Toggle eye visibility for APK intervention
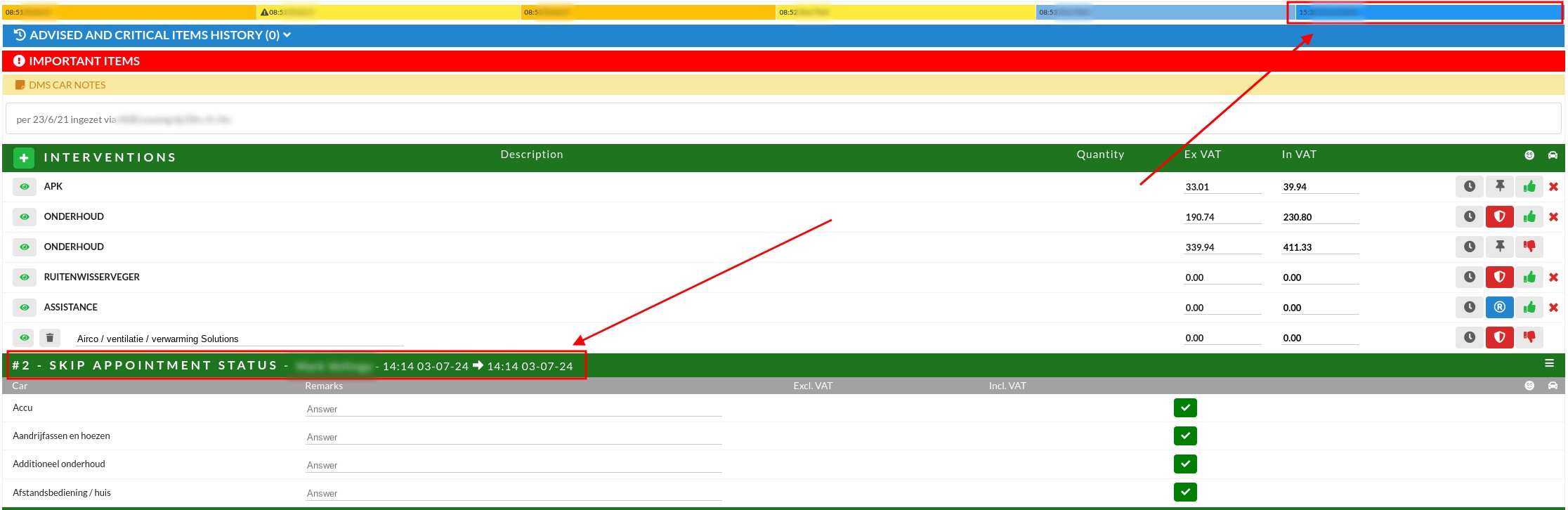Viewport: 1568px width, 510px height. pyautogui.click(x=25, y=187)
